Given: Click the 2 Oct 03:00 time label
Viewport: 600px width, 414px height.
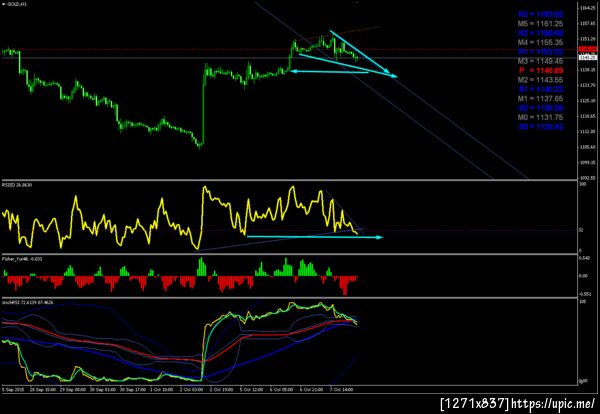Looking at the screenshot, I should pos(193,390).
